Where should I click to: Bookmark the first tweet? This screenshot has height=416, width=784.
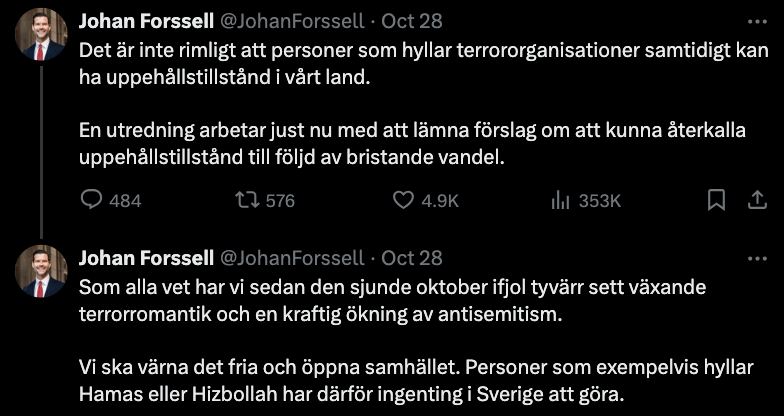[716, 200]
